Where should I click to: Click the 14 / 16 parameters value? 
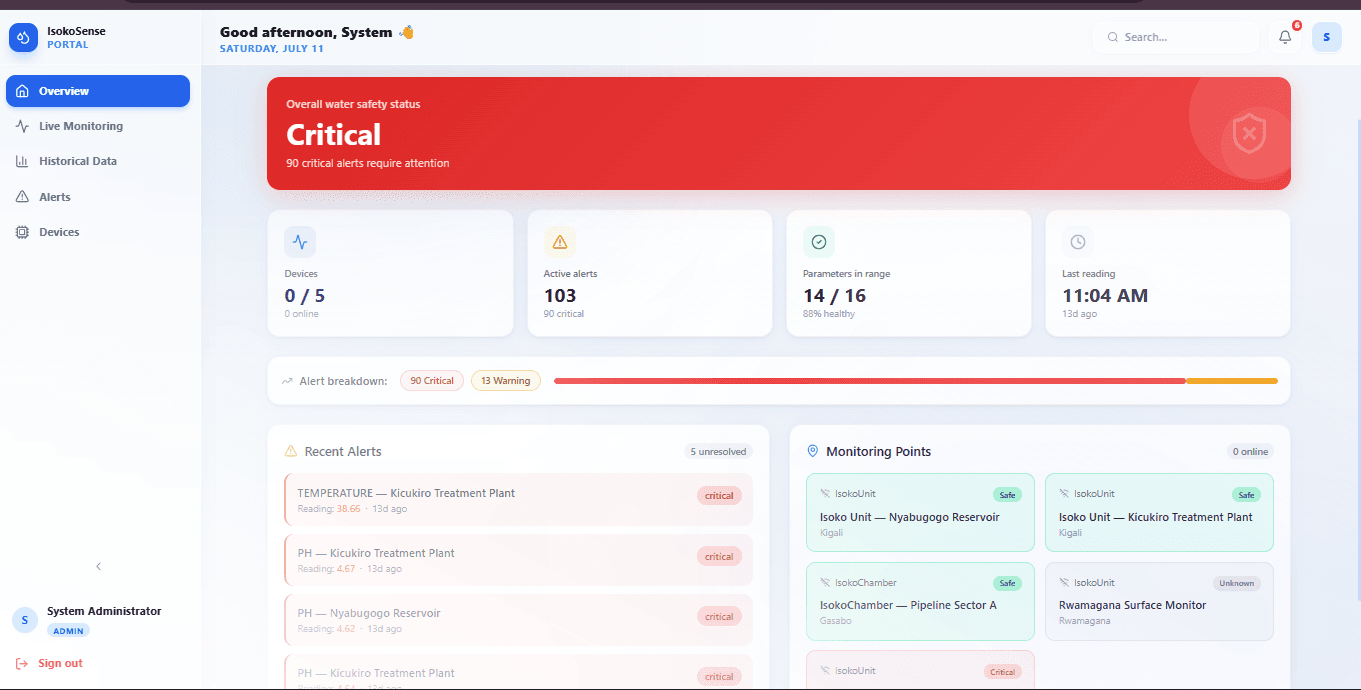[x=834, y=296]
